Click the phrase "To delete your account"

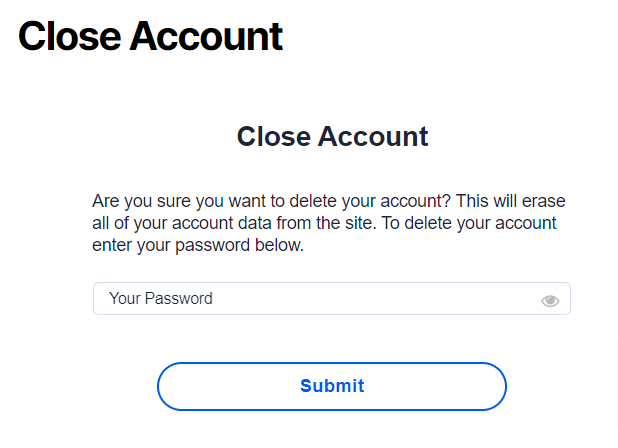469,223
